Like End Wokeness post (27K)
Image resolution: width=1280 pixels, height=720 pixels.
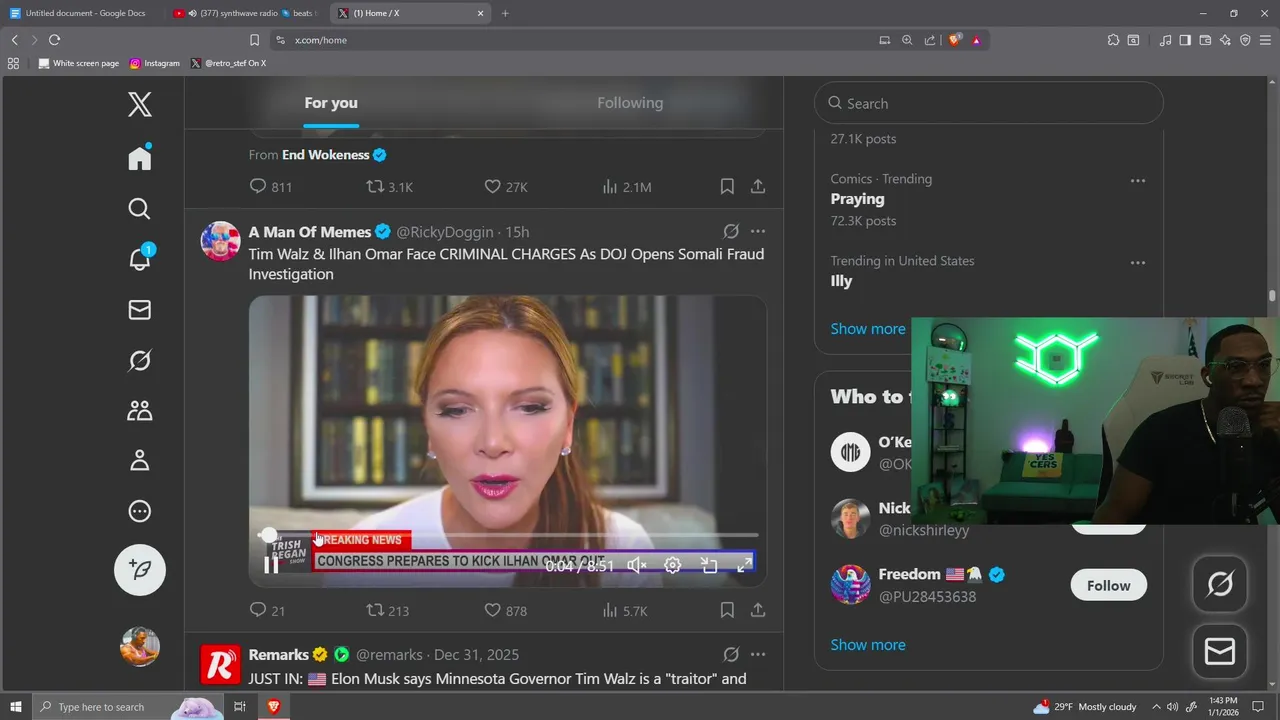[x=505, y=187]
